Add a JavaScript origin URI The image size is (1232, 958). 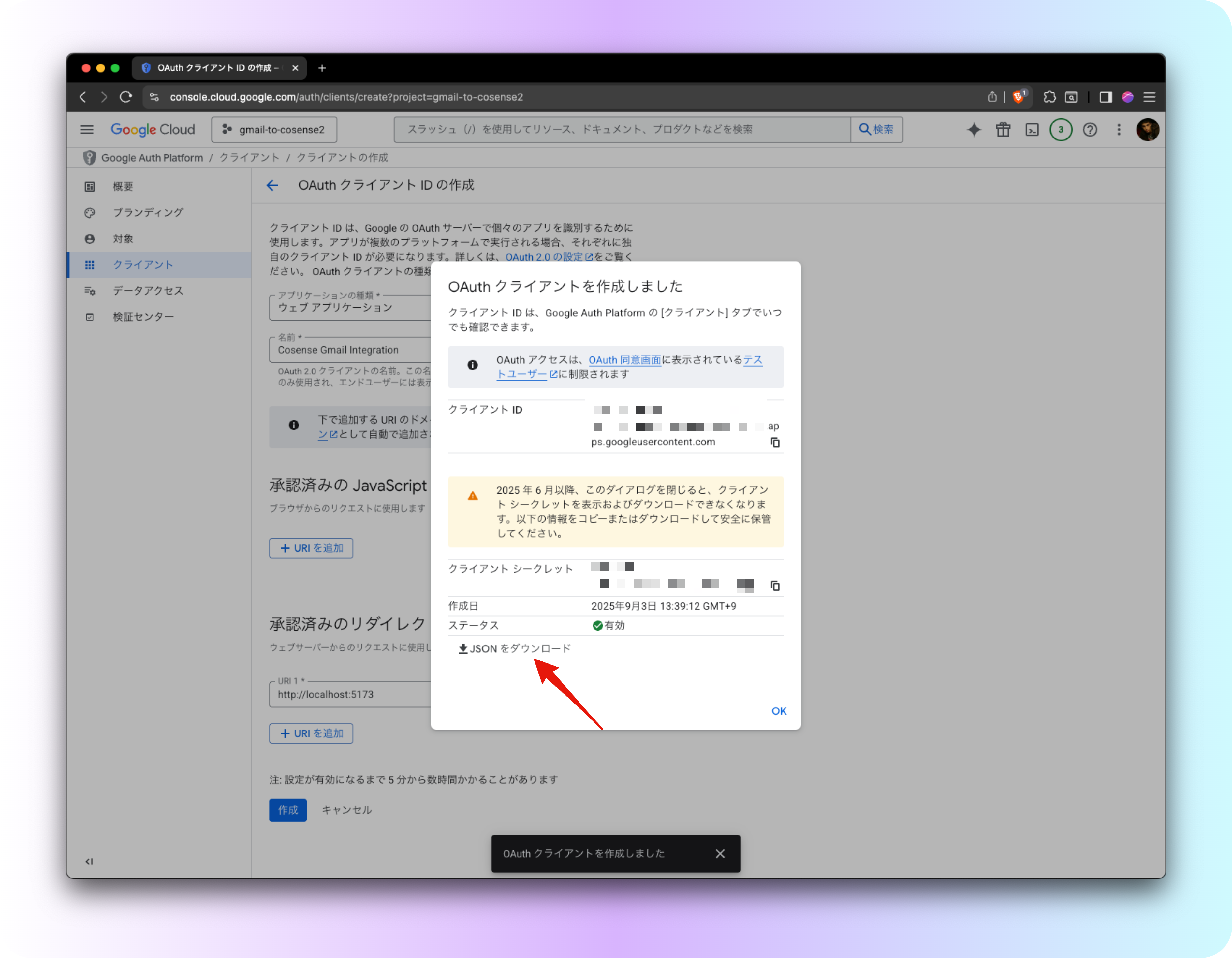[x=311, y=548]
